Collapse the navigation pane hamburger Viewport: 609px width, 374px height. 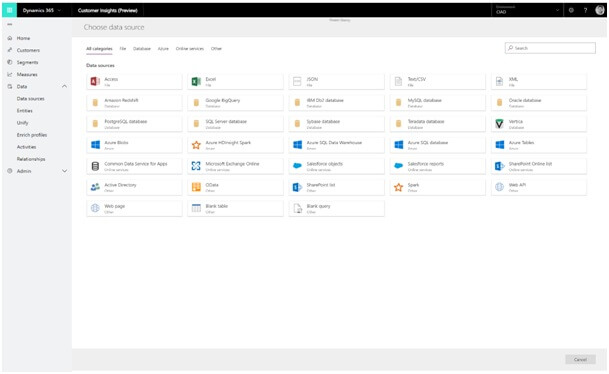(x=10, y=24)
